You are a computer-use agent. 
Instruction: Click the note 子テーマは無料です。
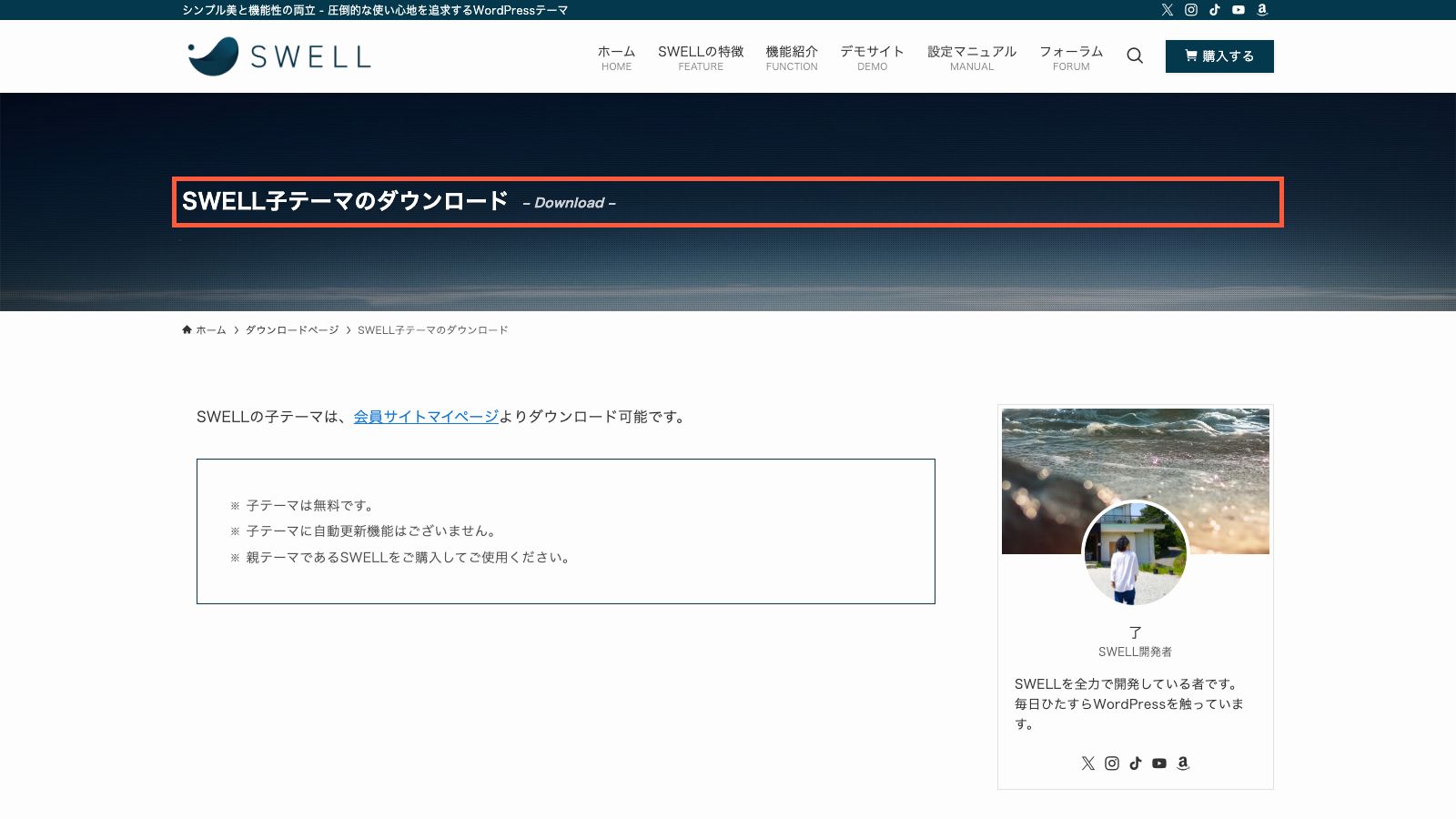310,506
